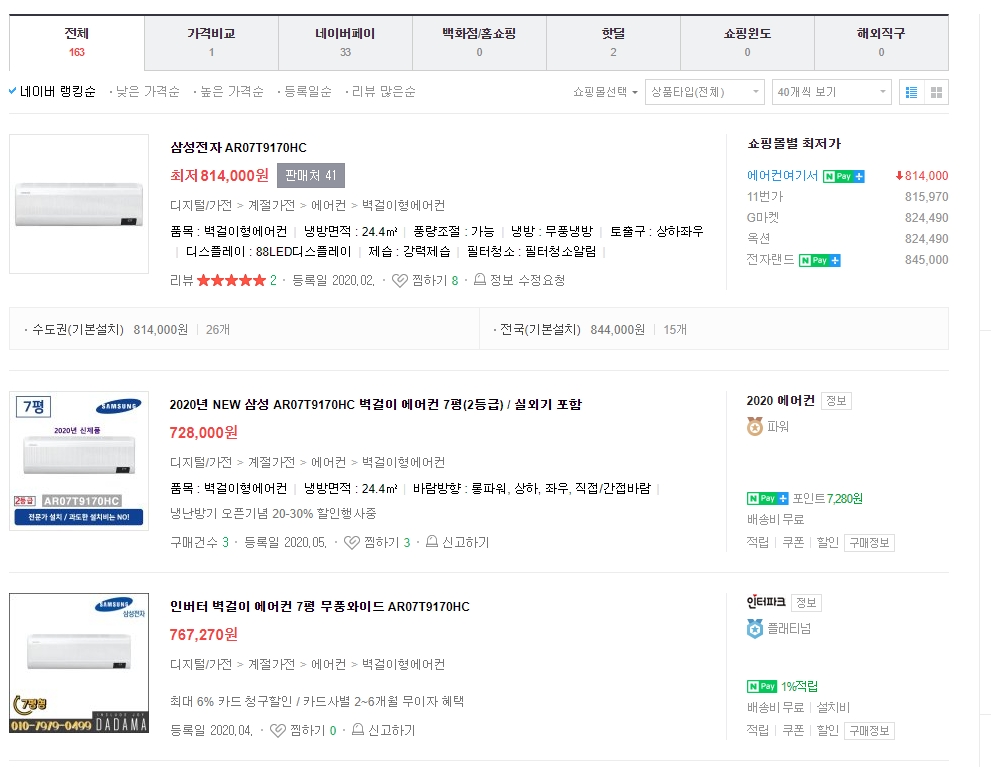Image resolution: width=991 pixels, height=767 pixels.
Task: Select 쇼핑윈도 tab
Action: 747,42
